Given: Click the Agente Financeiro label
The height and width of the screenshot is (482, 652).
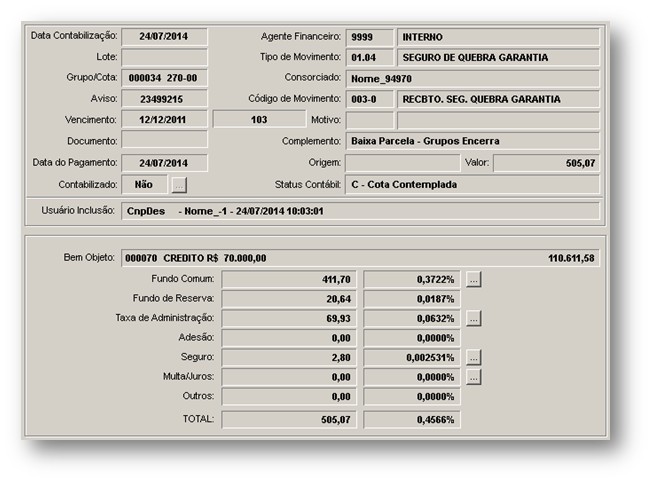Looking at the screenshot, I should coord(301,37).
